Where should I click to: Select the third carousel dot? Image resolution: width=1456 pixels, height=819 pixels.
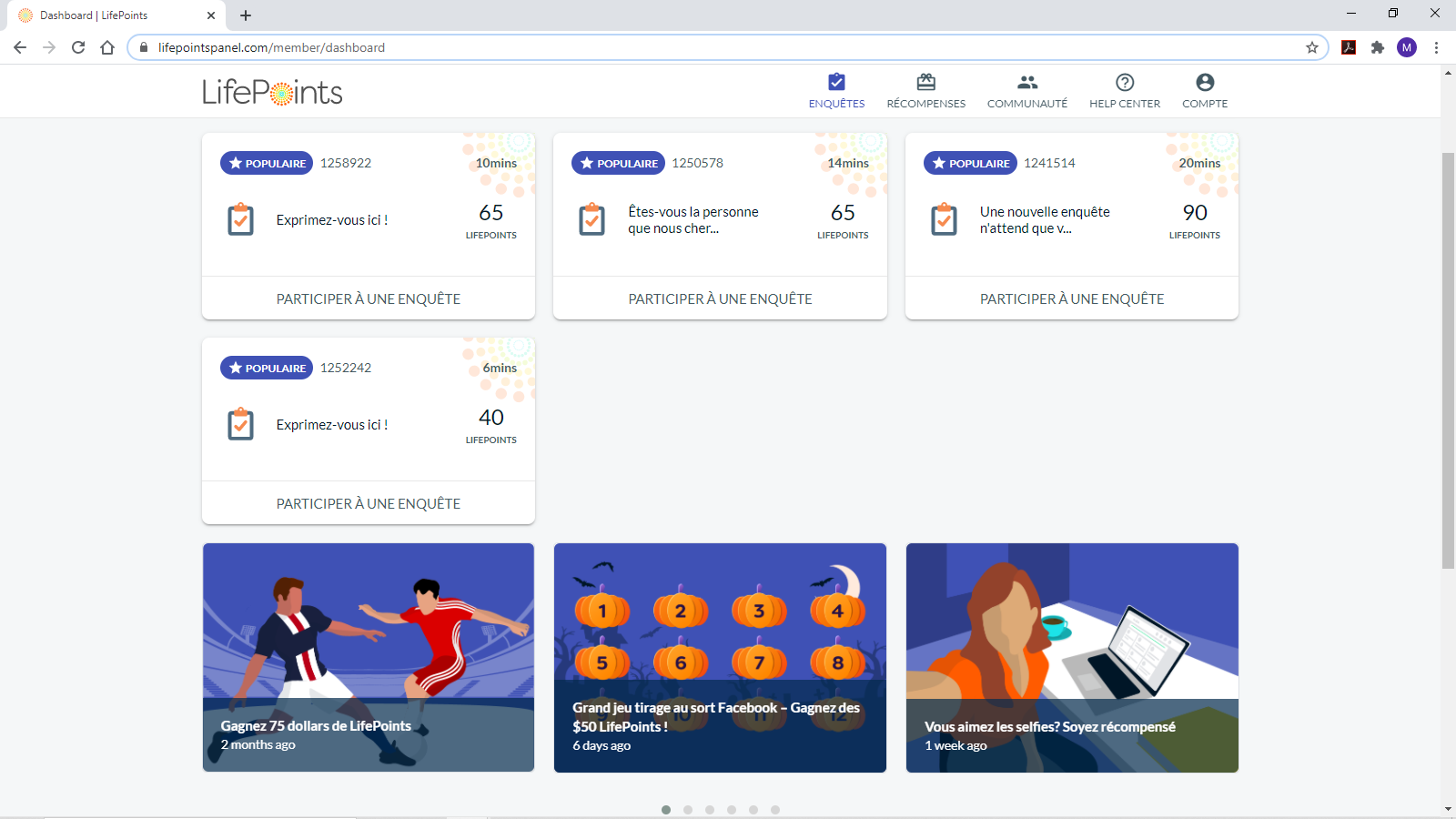[710, 810]
